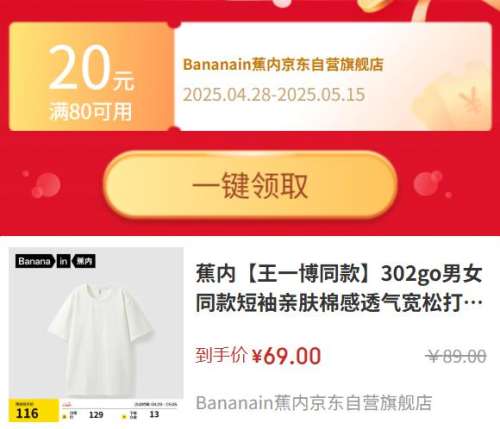Open Bananain蕉内京东自营旗舰店 coupon store name
The image size is (500, 429).
tap(283, 64)
